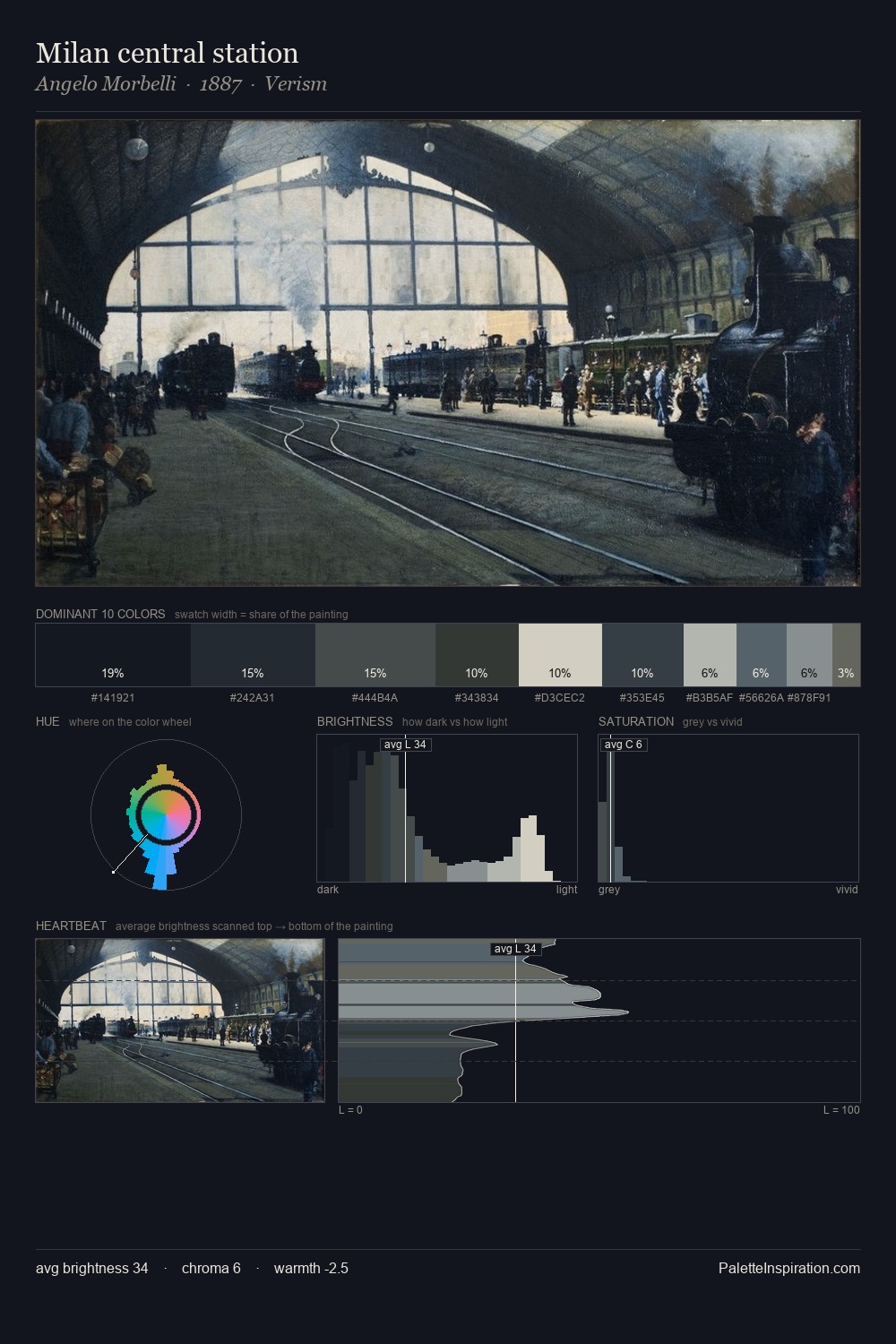The width and height of the screenshot is (896, 1344).
Task: Click the saturation histogram chart
Action: pyautogui.click(x=728, y=808)
